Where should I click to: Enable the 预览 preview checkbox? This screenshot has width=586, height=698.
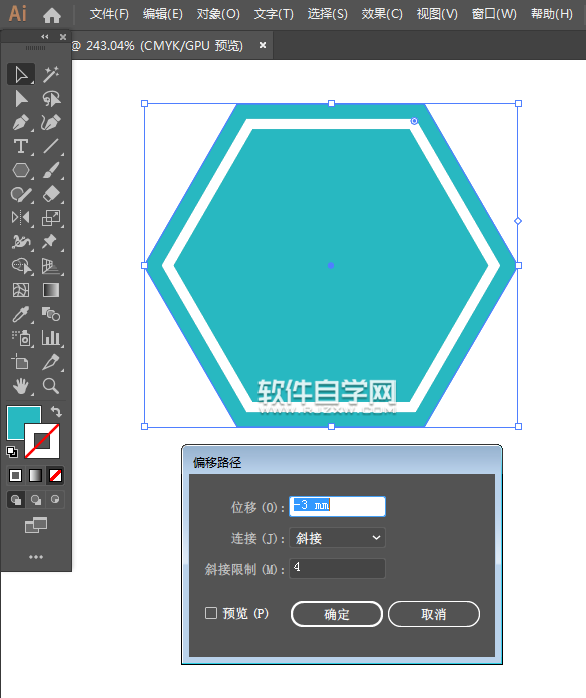[211, 613]
